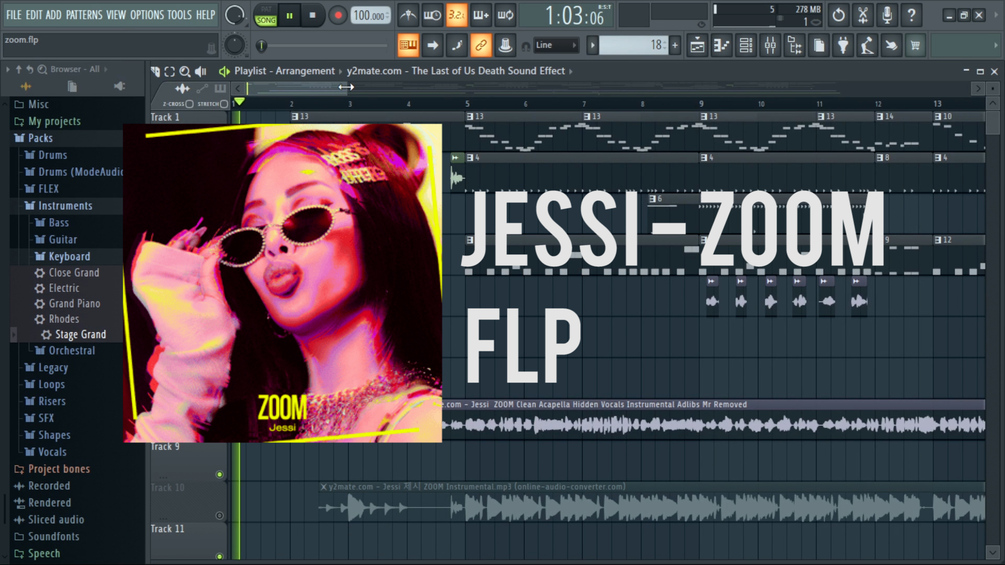The image size is (1005, 565).
Task: Open the FILE menu
Action: tap(13, 15)
